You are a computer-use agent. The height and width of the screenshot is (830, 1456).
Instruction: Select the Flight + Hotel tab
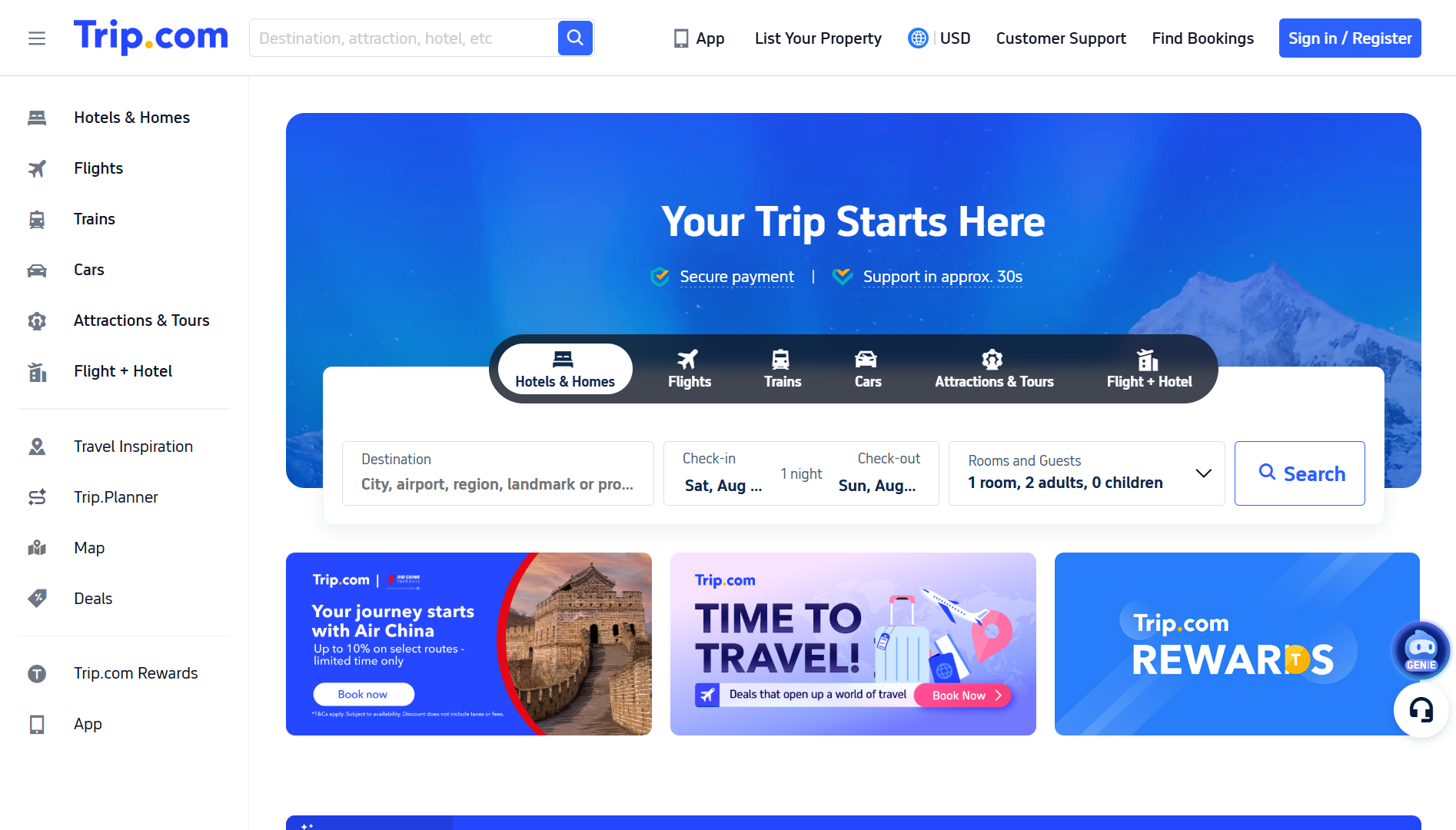(1149, 369)
